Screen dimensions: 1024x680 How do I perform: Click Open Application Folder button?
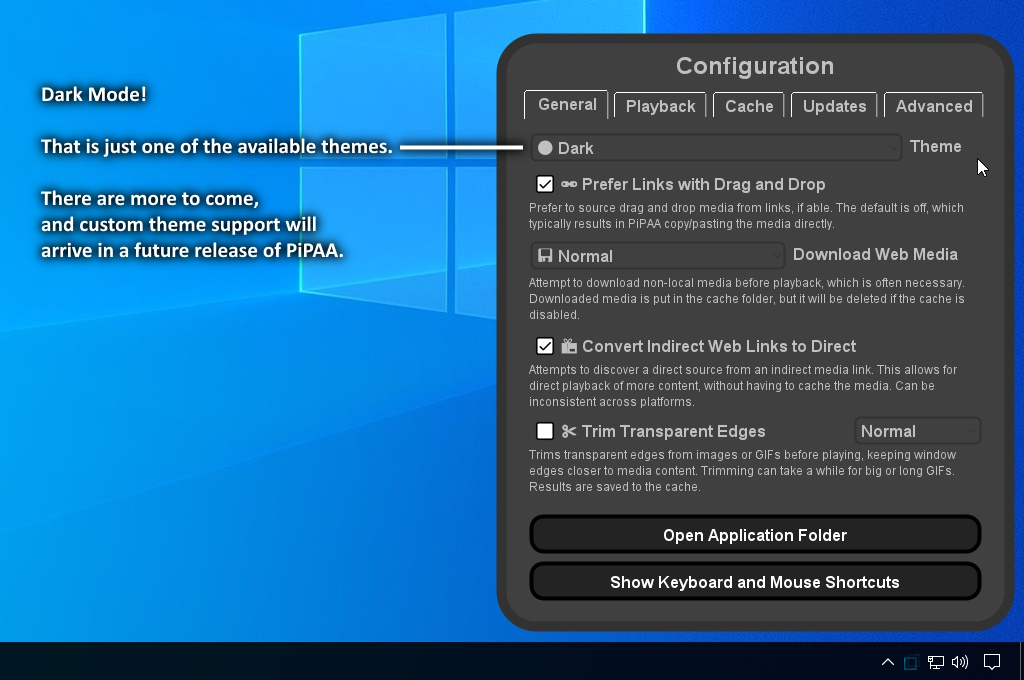click(x=755, y=534)
